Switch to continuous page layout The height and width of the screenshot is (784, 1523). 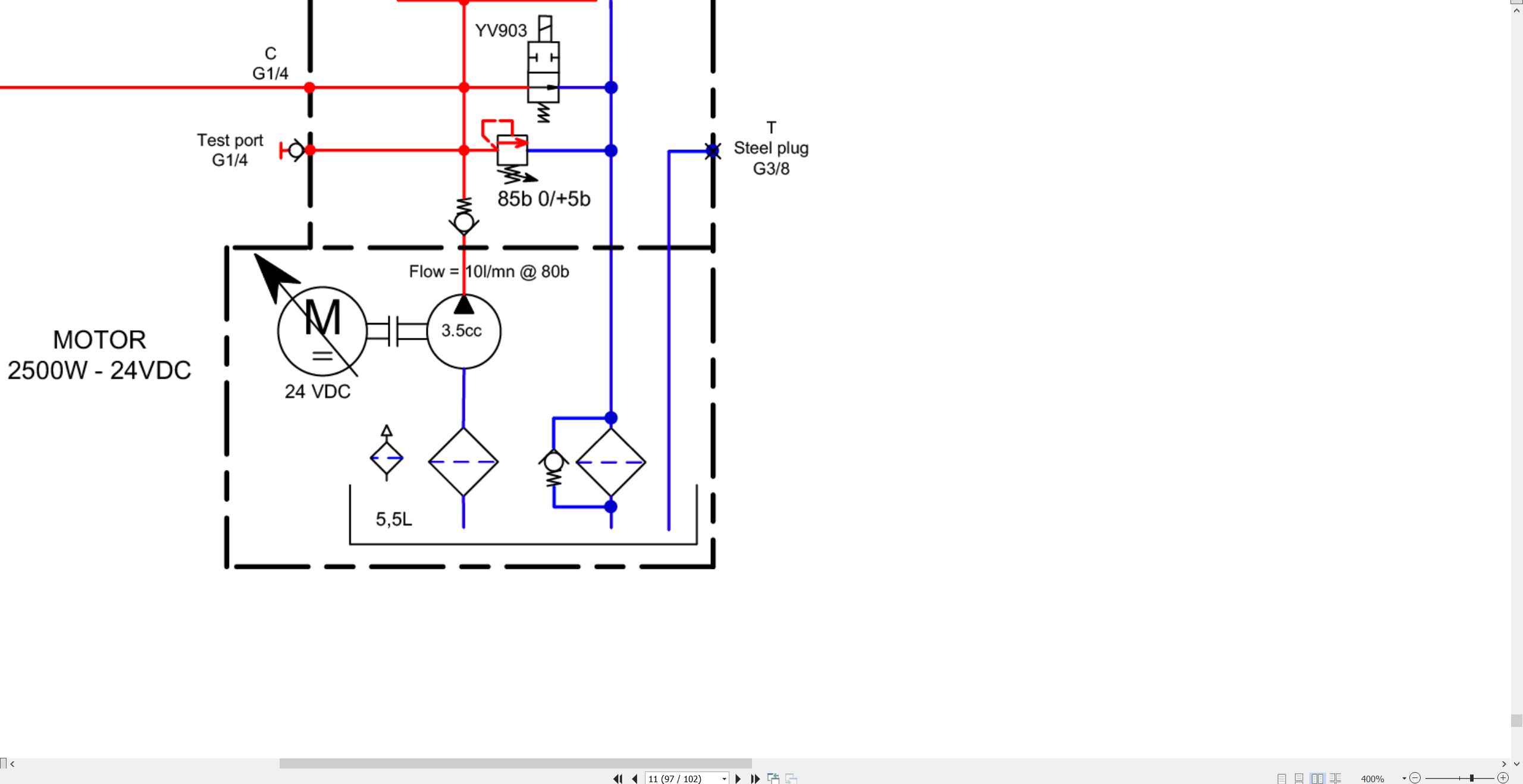[1299, 779]
